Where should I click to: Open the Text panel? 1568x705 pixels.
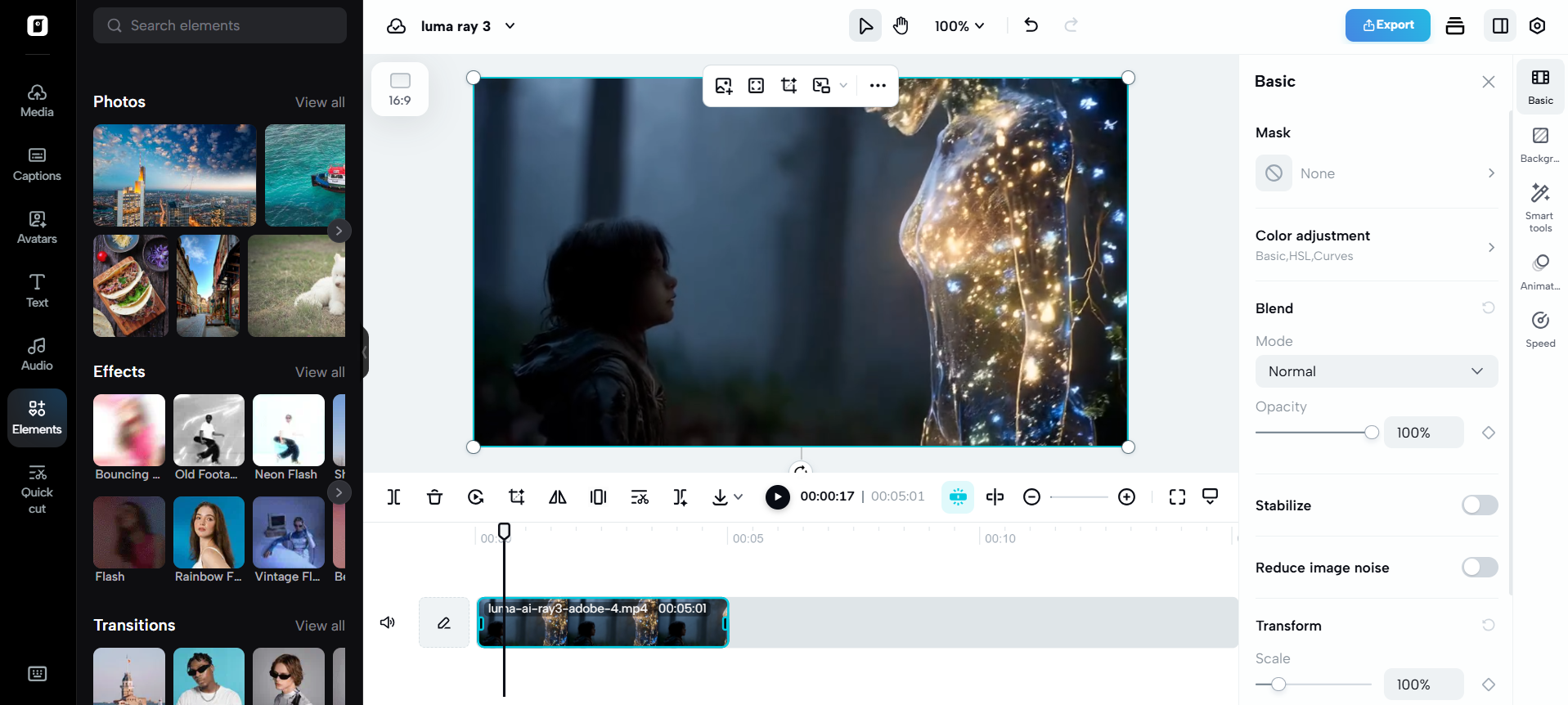point(37,291)
